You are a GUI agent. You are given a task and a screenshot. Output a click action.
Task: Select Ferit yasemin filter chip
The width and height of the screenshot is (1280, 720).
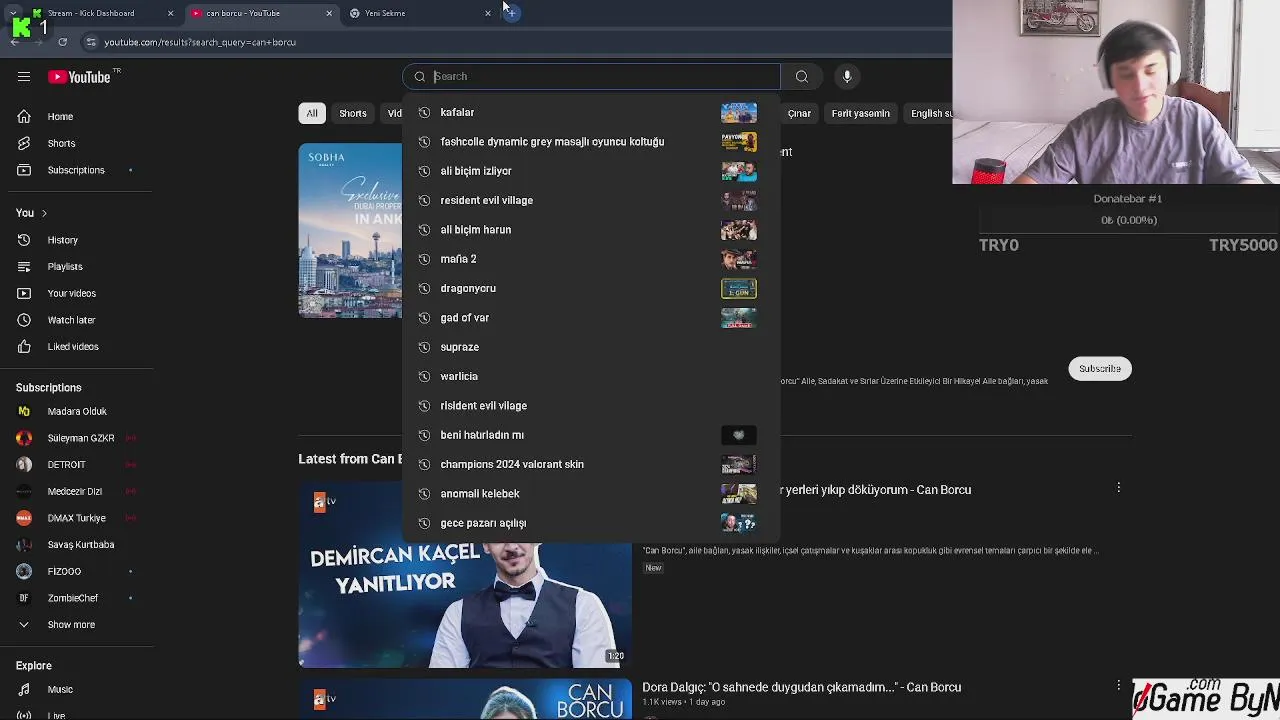point(860,113)
